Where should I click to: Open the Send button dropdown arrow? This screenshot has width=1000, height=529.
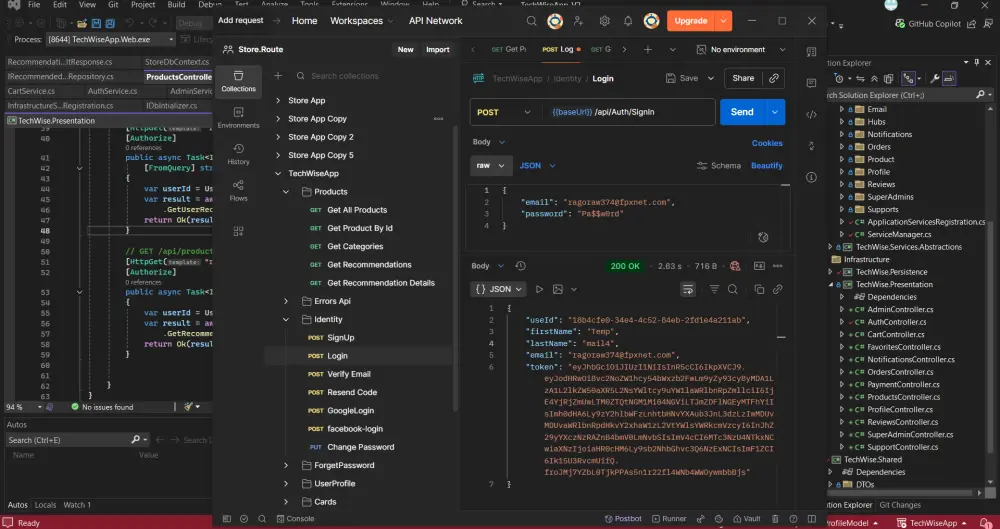pyautogui.click(x=775, y=112)
